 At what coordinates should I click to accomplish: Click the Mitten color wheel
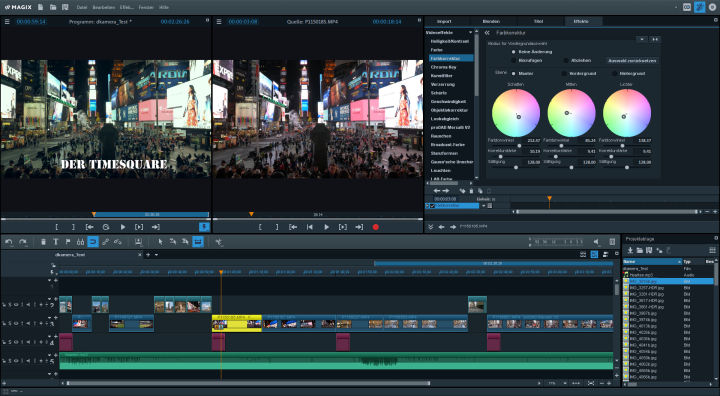click(x=571, y=113)
